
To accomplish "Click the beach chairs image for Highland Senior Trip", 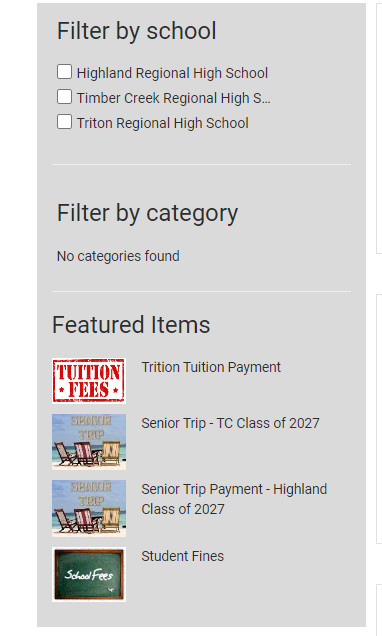I will click(x=89, y=508).
